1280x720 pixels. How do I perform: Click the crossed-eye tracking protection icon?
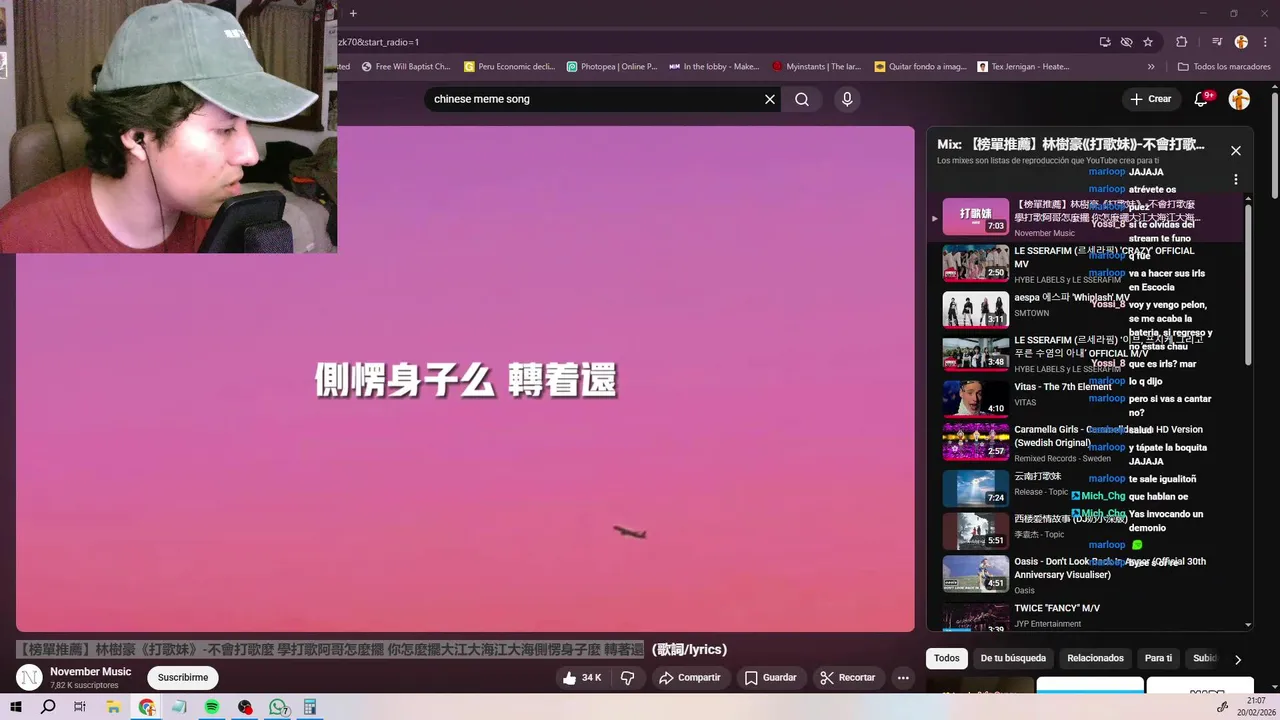pyautogui.click(x=1126, y=42)
